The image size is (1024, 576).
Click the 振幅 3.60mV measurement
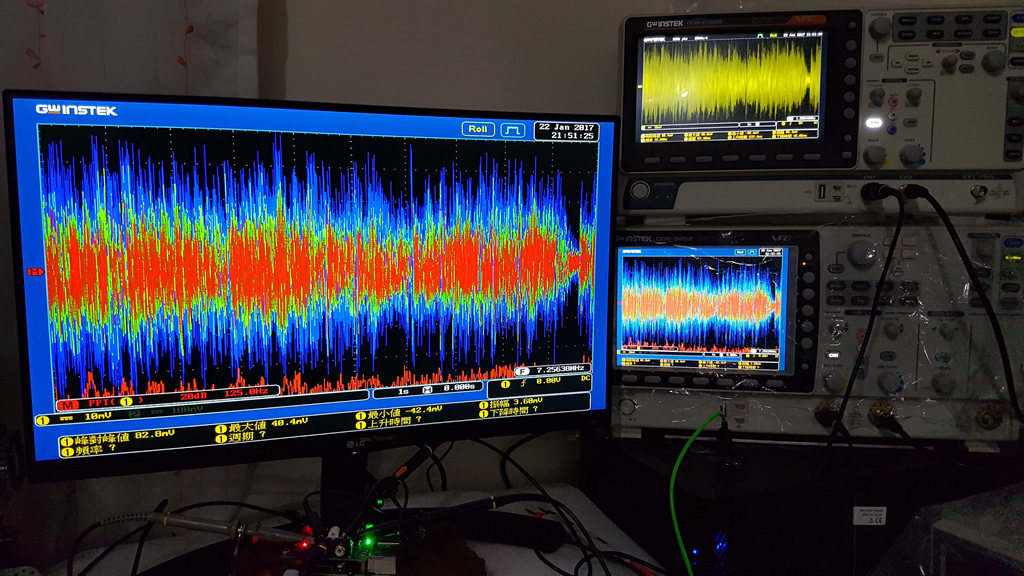(511, 402)
